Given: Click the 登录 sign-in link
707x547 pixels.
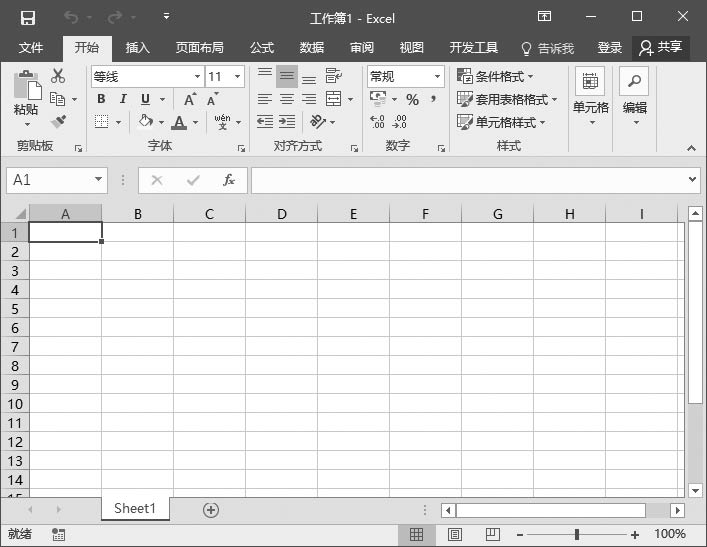Looking at the screenshot, I should [x=610, y=47].
